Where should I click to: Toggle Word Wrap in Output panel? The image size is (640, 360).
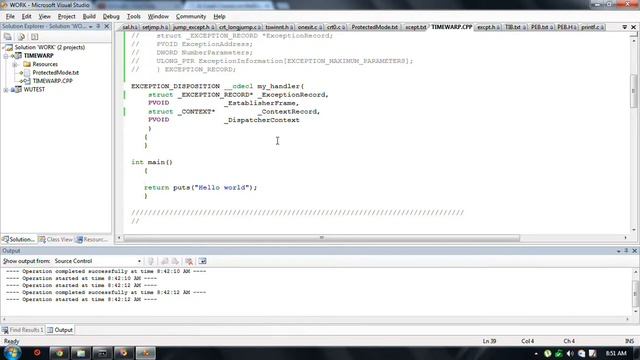[202, 261]
